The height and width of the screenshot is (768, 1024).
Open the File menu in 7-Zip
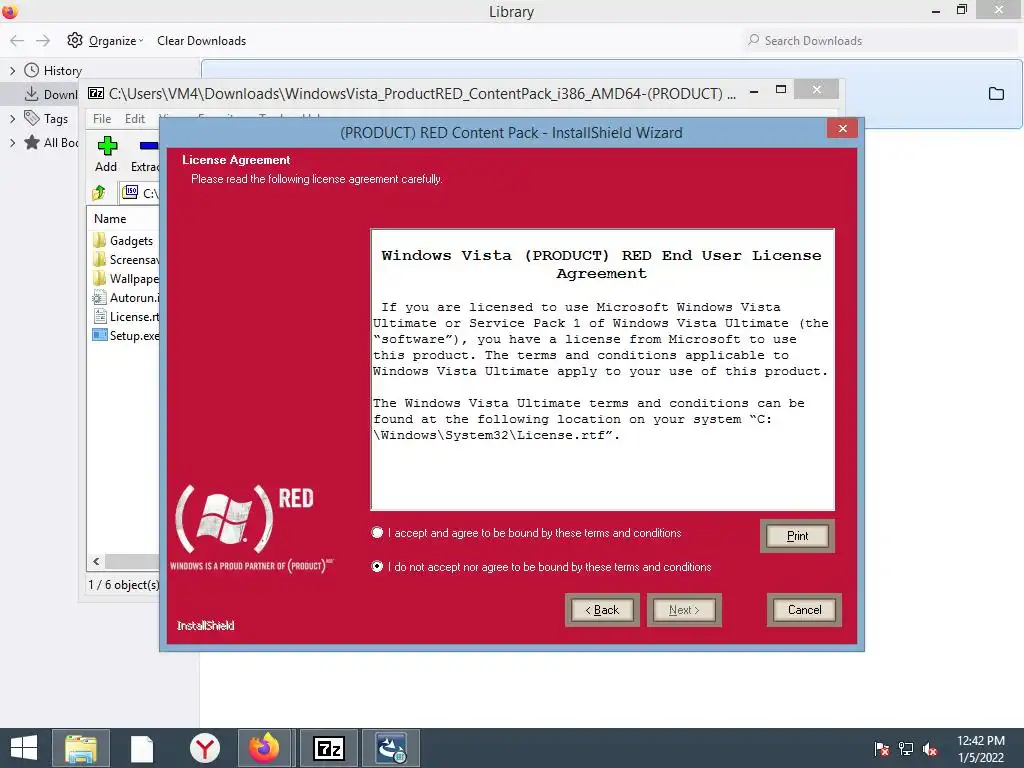[102, 119]
